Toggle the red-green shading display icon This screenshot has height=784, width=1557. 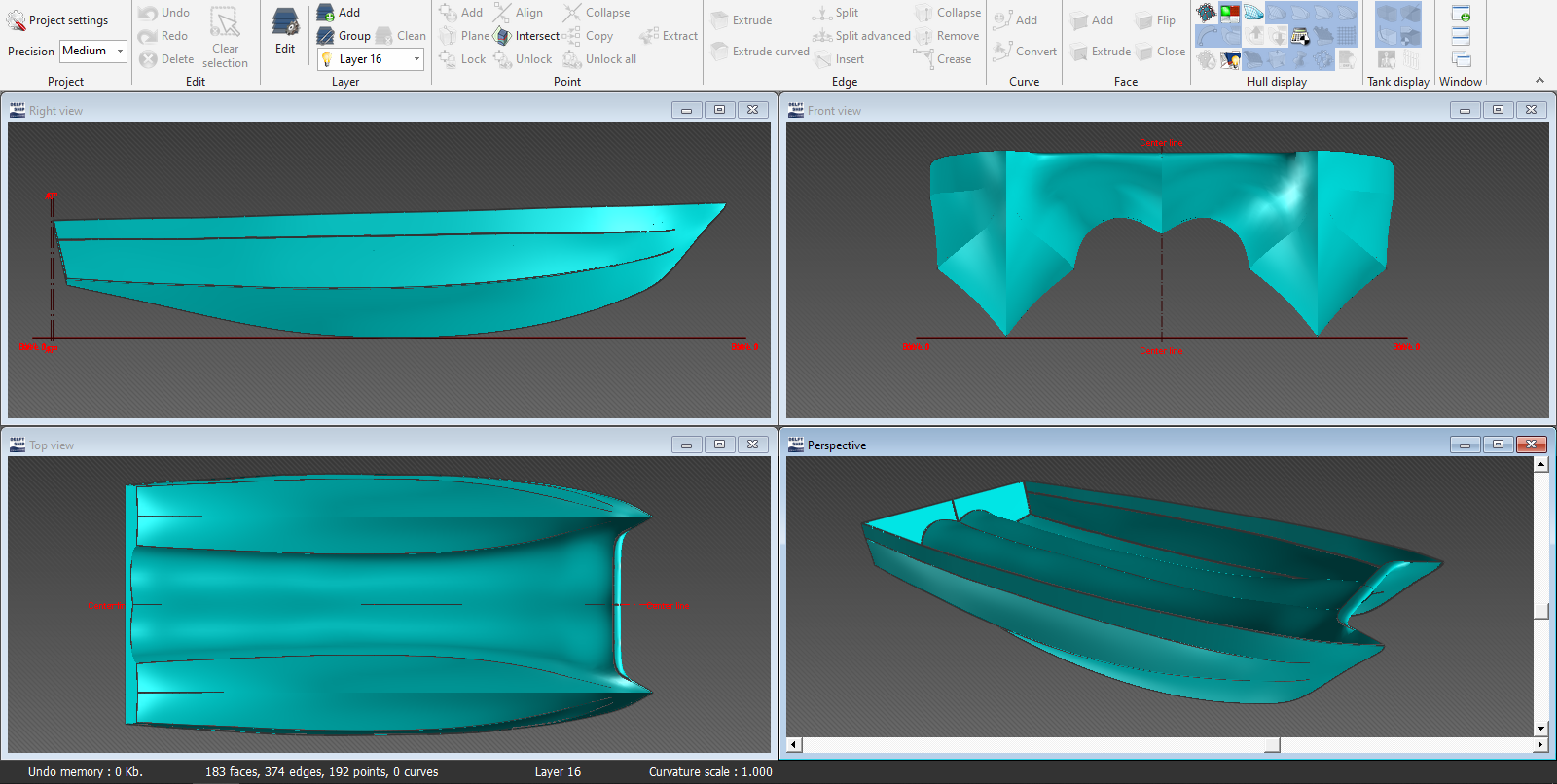tap(1230, 13)
